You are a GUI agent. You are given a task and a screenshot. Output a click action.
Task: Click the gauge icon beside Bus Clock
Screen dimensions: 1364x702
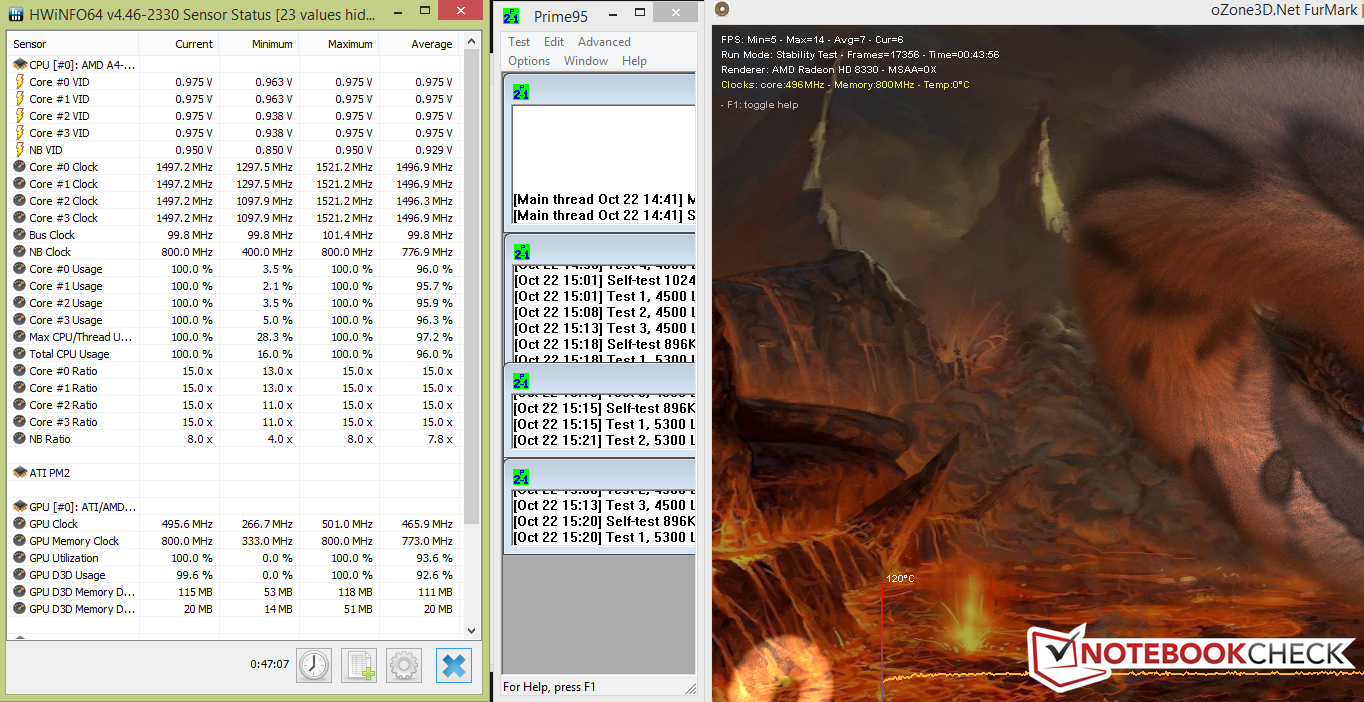[20, 235]
